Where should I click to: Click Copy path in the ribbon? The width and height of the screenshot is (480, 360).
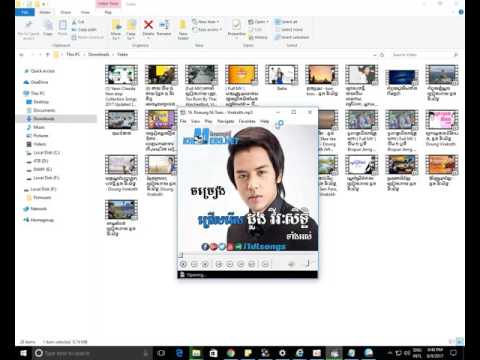[84, 30]
